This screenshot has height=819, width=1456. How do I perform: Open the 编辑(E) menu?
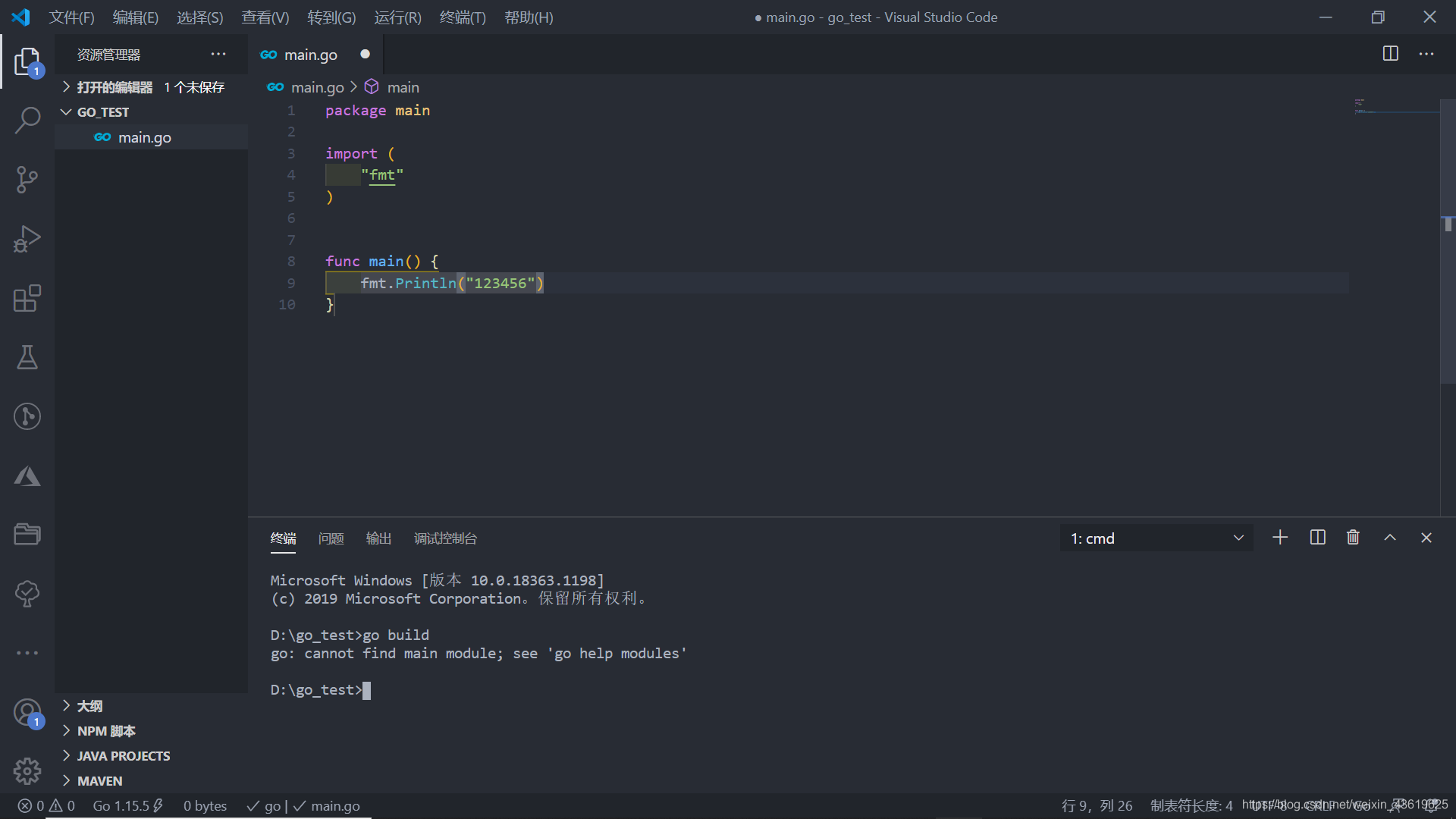tap(136, 17)
